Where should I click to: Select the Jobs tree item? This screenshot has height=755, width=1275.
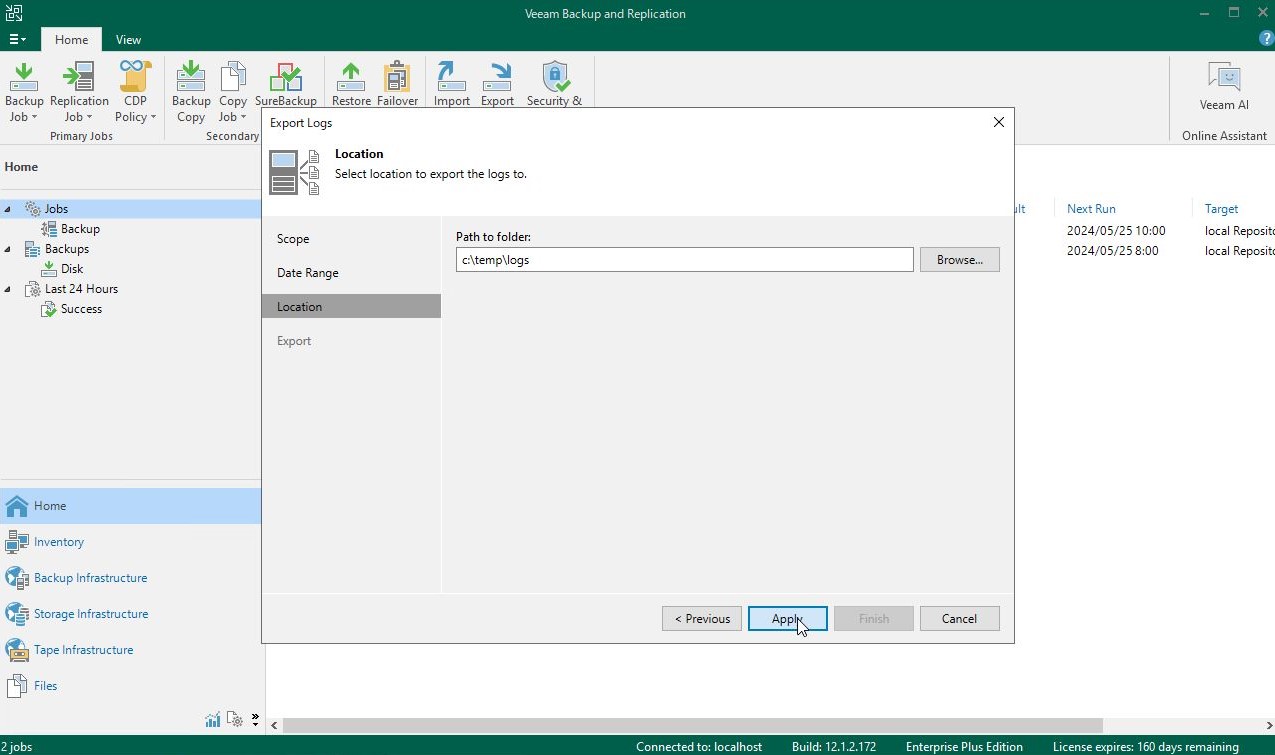click(56, 209)
